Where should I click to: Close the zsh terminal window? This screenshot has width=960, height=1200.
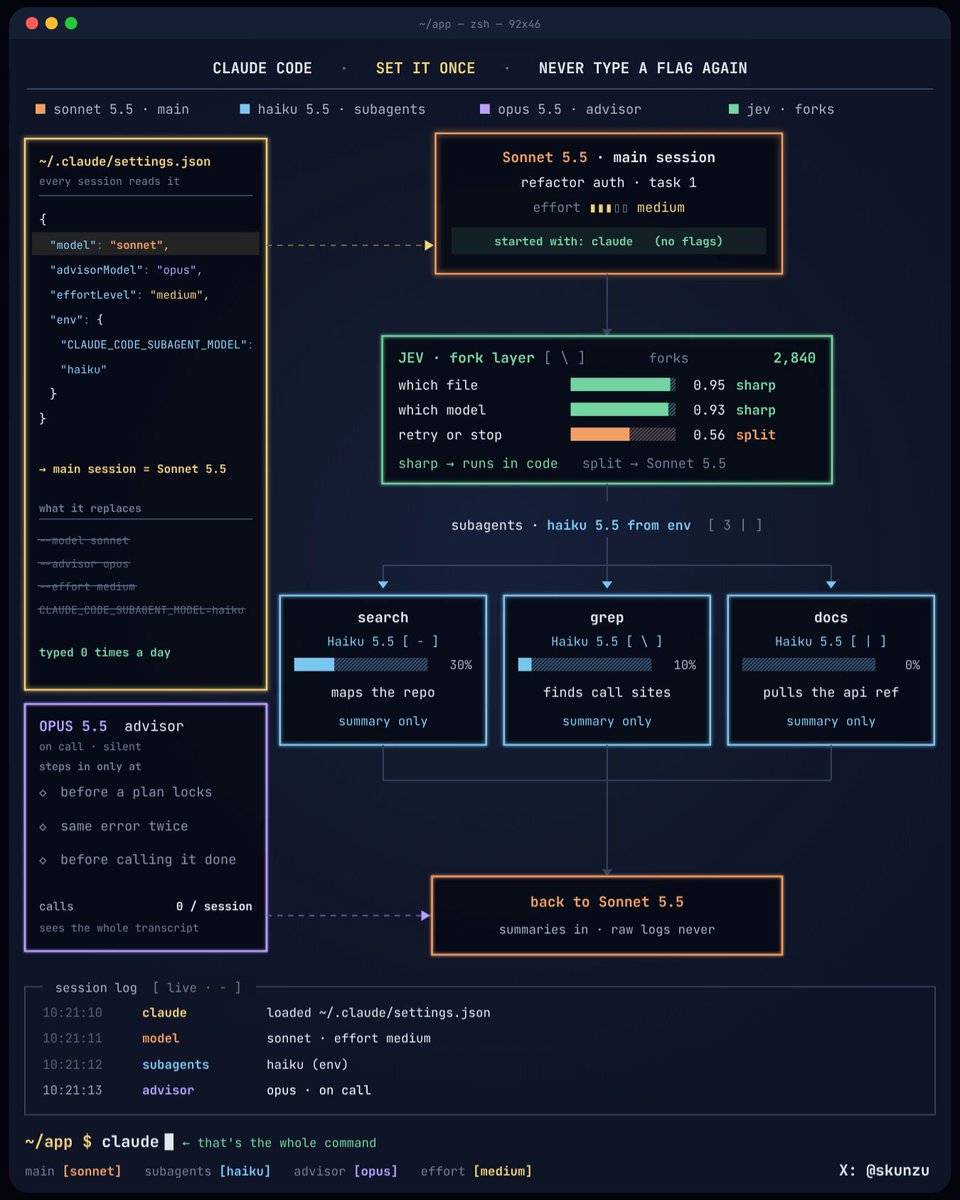[31, 23]
